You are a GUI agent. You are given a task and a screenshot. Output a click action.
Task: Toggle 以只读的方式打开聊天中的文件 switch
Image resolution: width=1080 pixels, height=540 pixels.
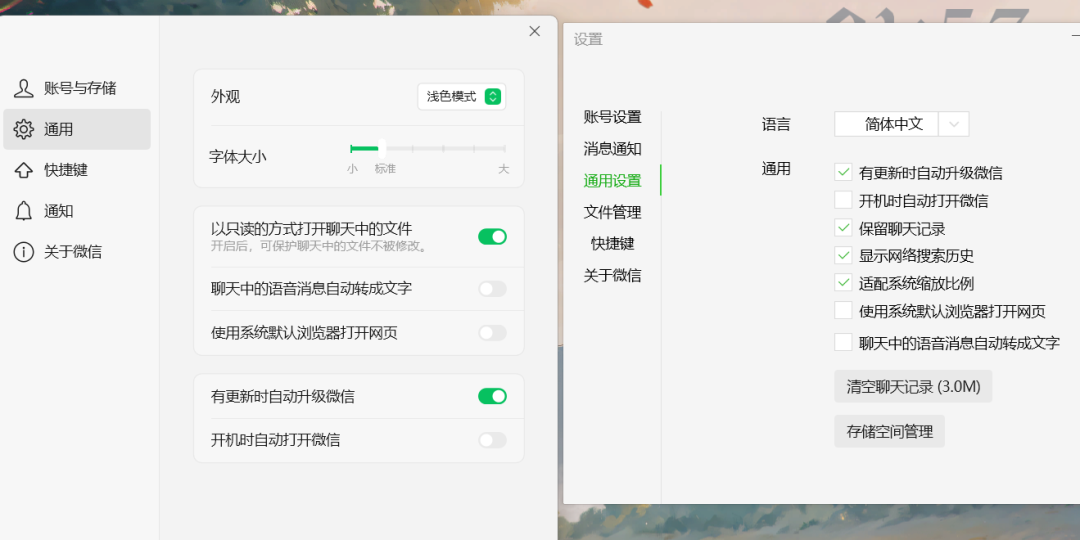pyautogui.click(x=492, y=237)
